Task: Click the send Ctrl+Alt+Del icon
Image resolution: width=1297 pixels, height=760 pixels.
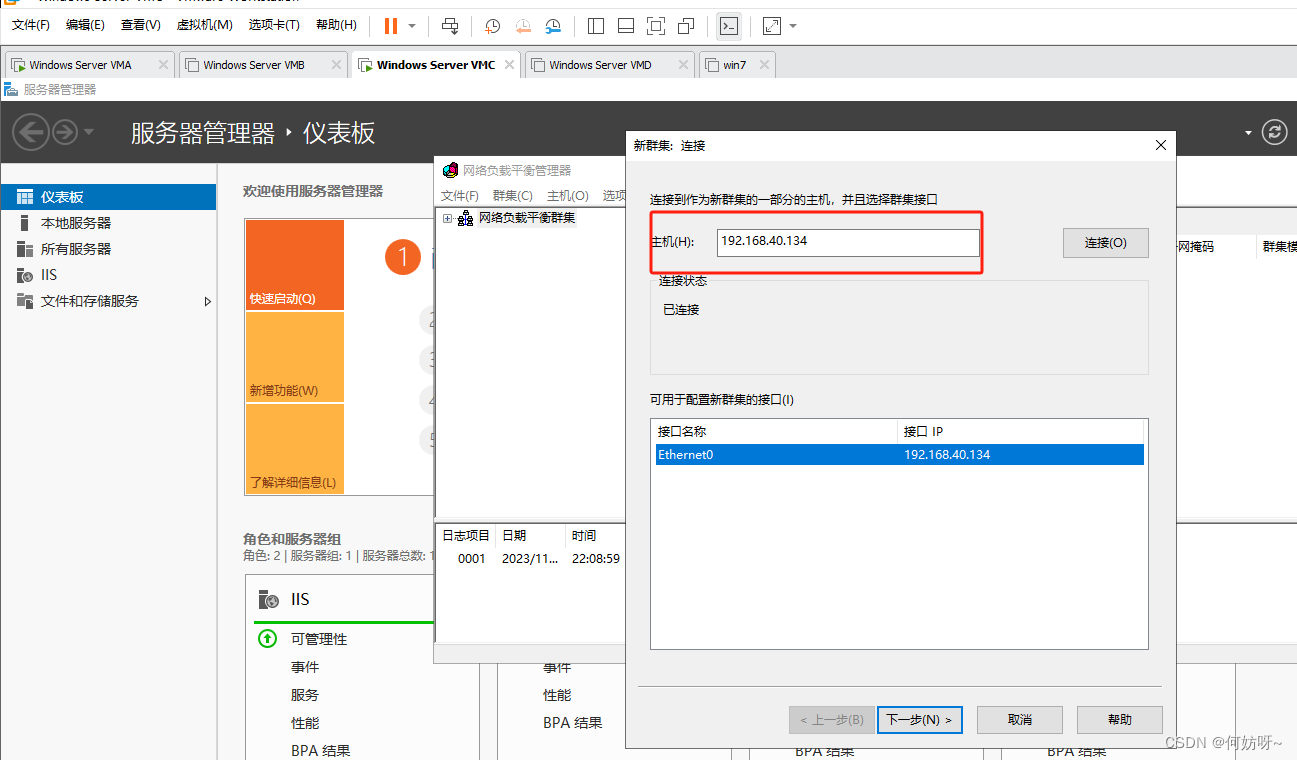Action: 450,25
